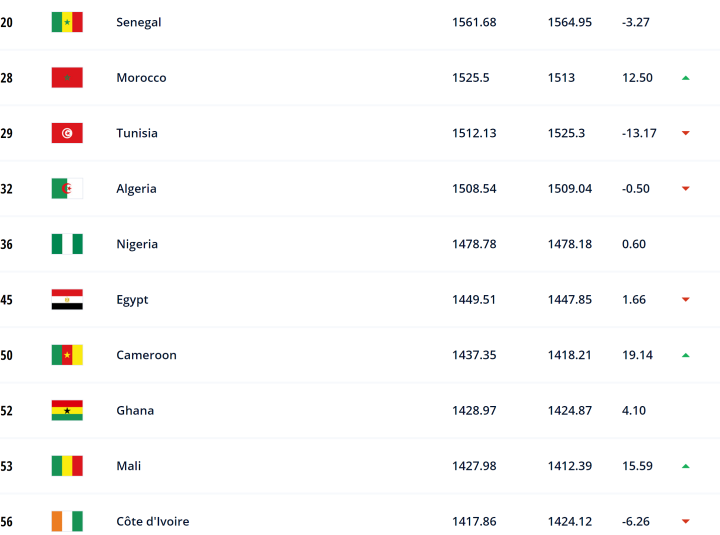Click the Tunisia flag icon
This screenshot has width=720, height=535.
[67, 133]
